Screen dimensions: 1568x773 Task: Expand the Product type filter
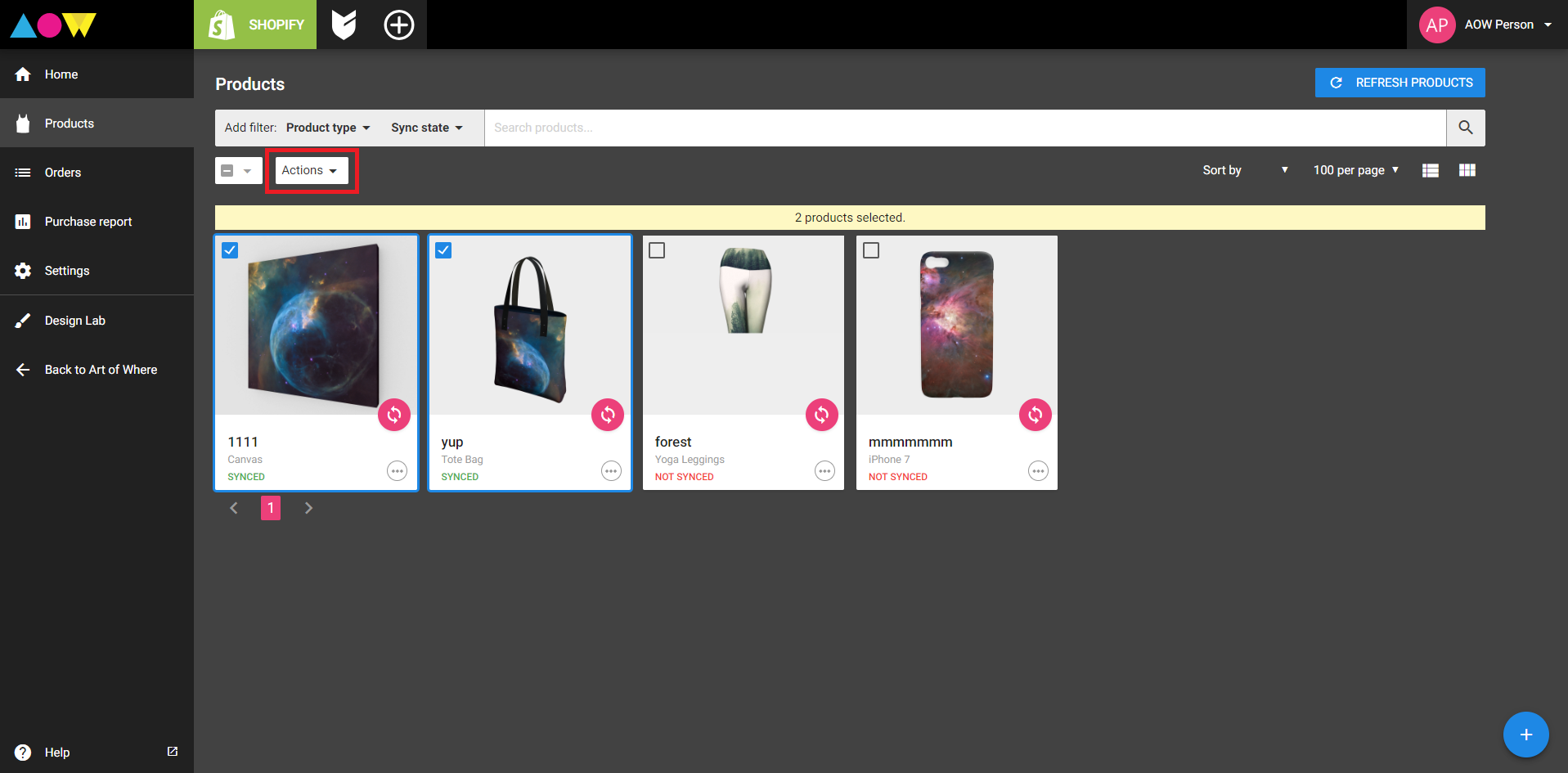coord(328,128)
